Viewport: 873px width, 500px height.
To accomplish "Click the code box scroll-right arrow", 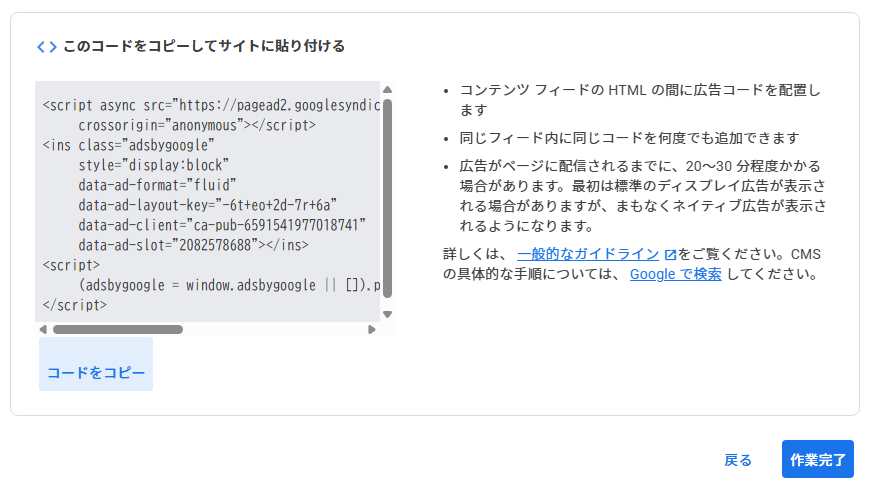I will coord(372,329).
